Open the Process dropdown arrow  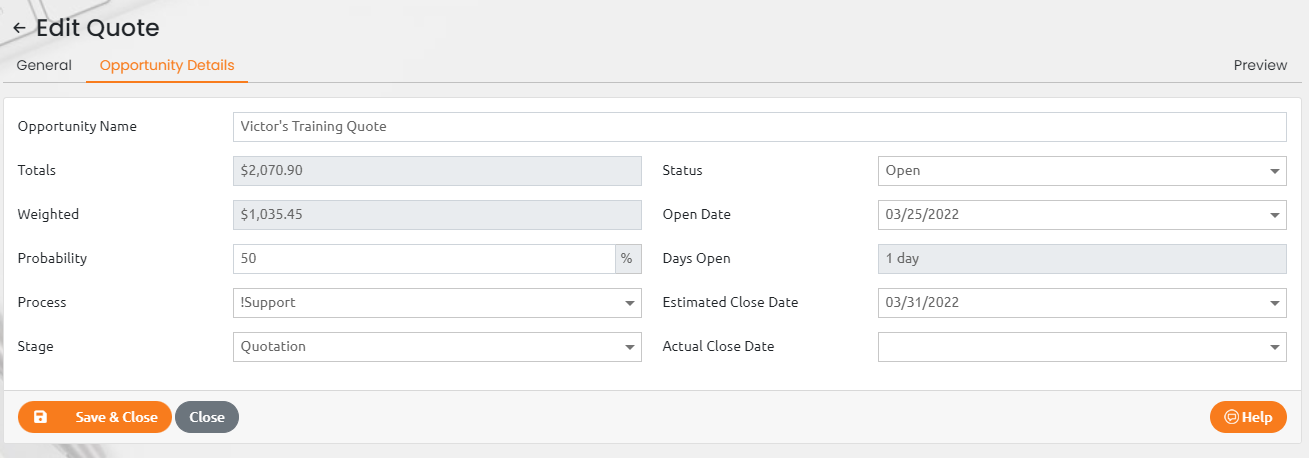(x=630, y=303)
